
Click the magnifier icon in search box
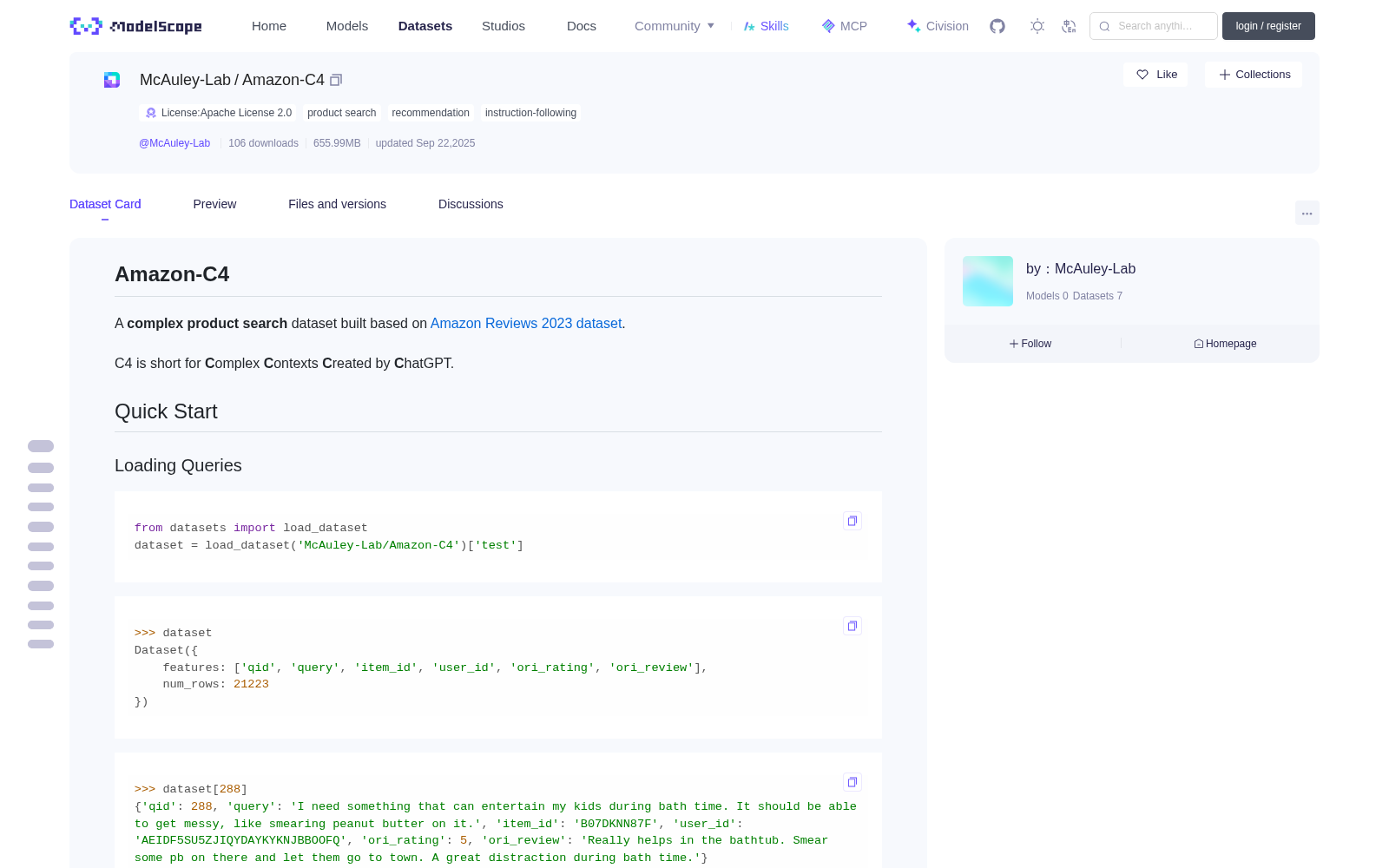pyautogui.click(x=1104, y=26)
